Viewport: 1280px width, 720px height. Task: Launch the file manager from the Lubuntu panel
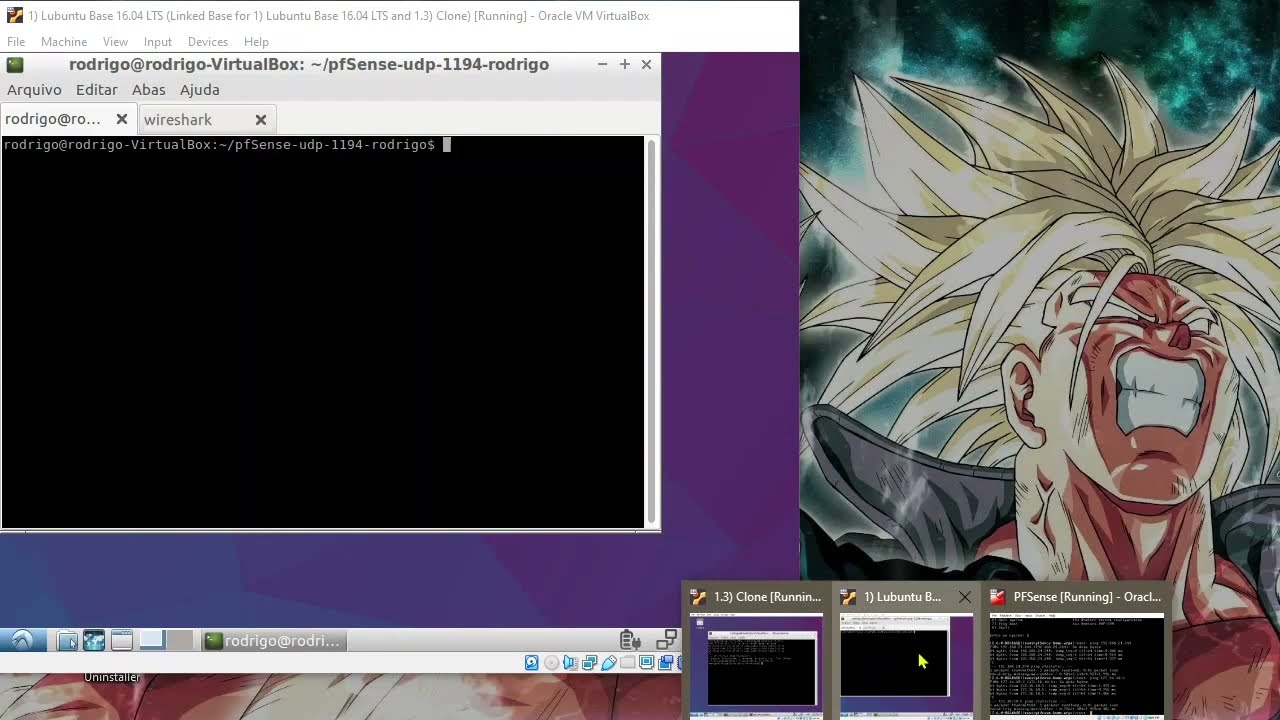pos(67,641)
